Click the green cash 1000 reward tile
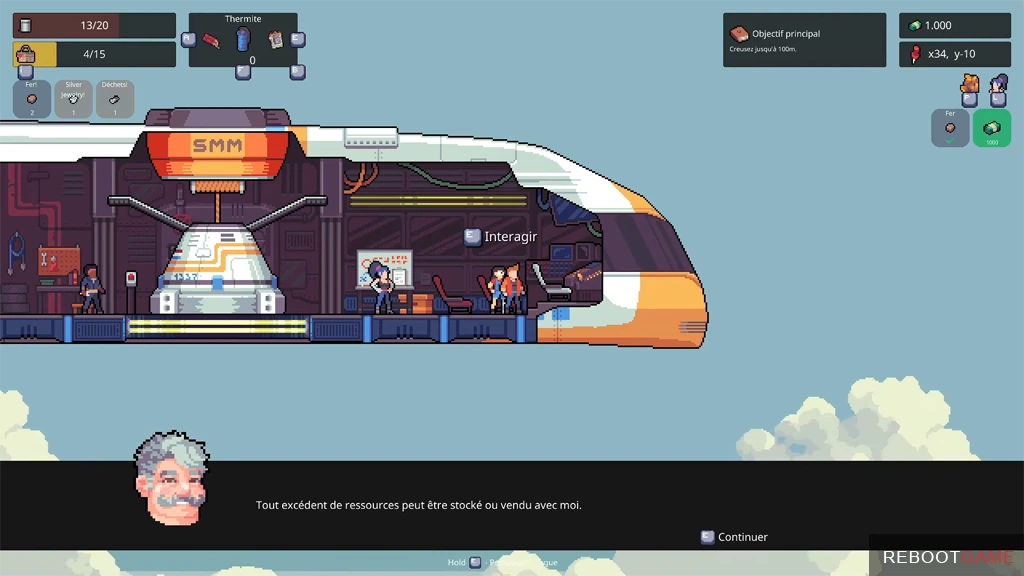This screenshot has width=1024, height=576. (x=991, y=128)
